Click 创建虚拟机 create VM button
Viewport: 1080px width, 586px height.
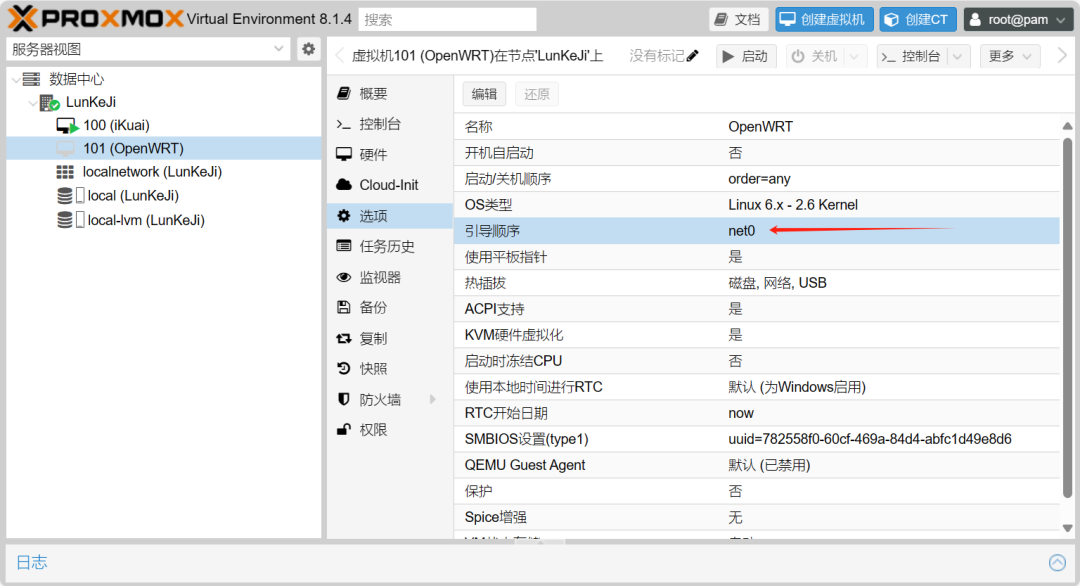coord(824,19)
